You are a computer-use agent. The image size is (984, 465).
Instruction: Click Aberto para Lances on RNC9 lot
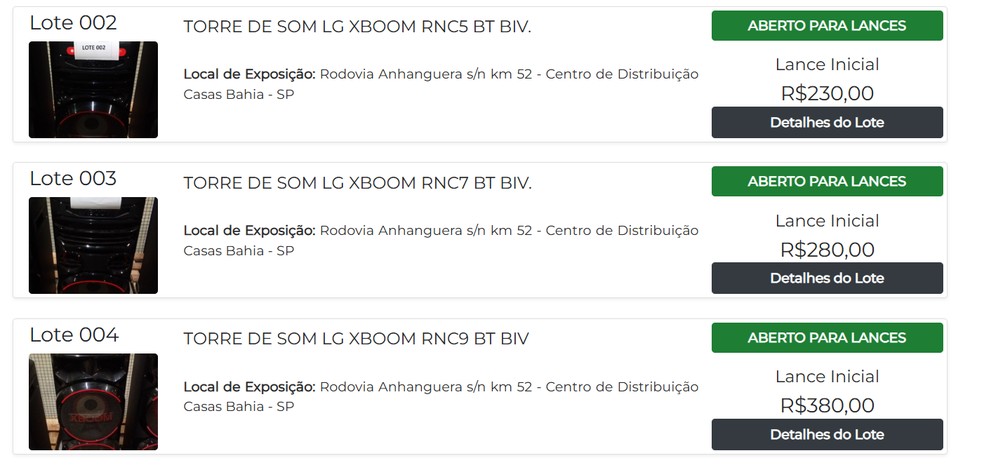(827, 338)
